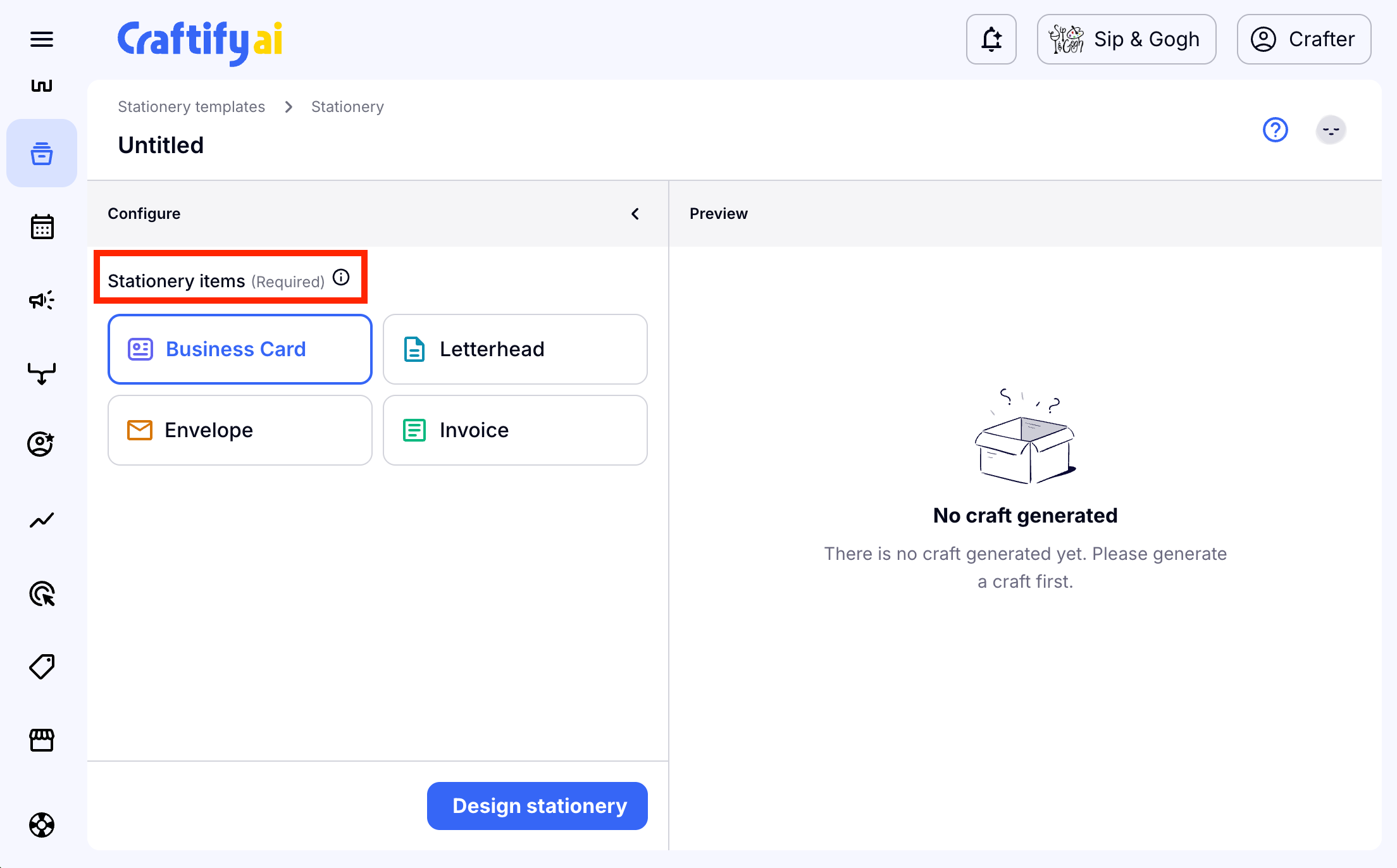Open the Crafter account menu
The height and width of the screenshot is (868, 1397).
pyautogui.click(x=1303, y=39)
